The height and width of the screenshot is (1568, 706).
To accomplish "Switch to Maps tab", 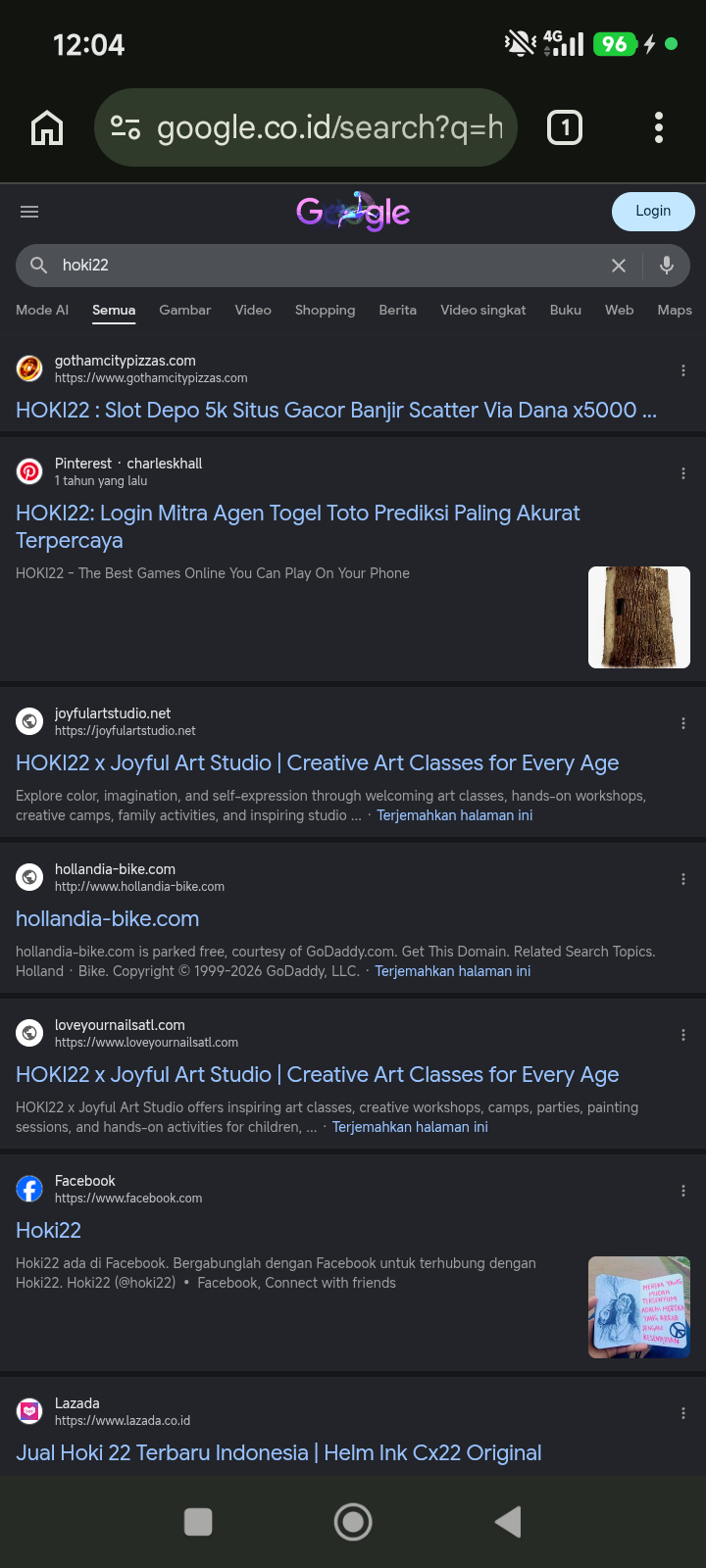I will coord(675,310).
